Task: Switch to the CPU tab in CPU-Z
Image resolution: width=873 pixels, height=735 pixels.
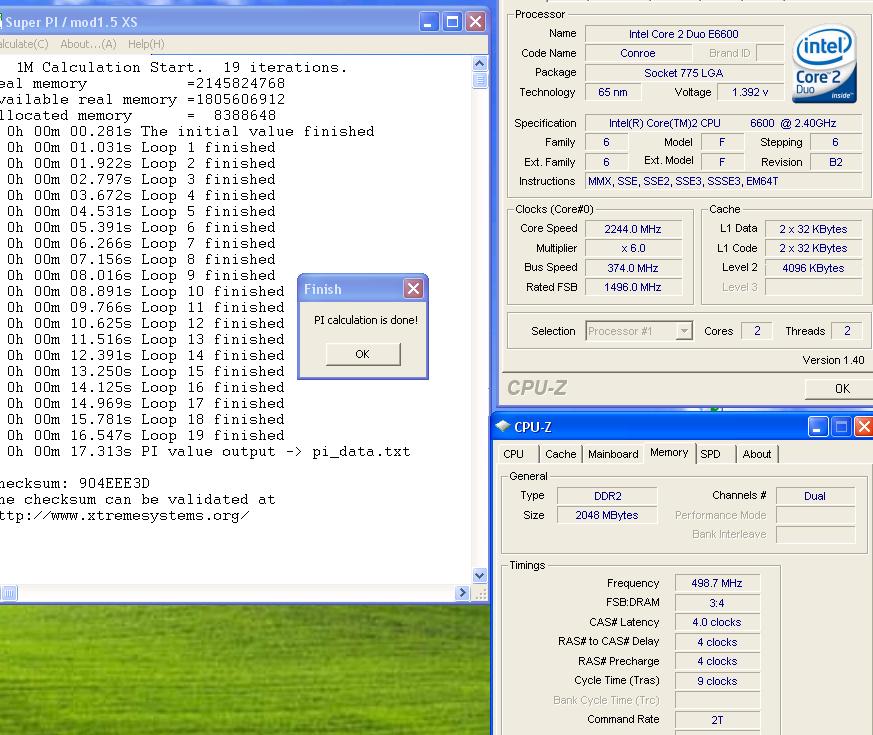Action: pos(513,454)
